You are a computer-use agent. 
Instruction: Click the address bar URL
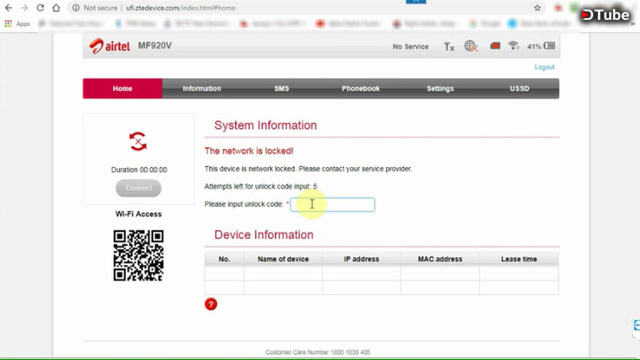[x=180, y=8]
